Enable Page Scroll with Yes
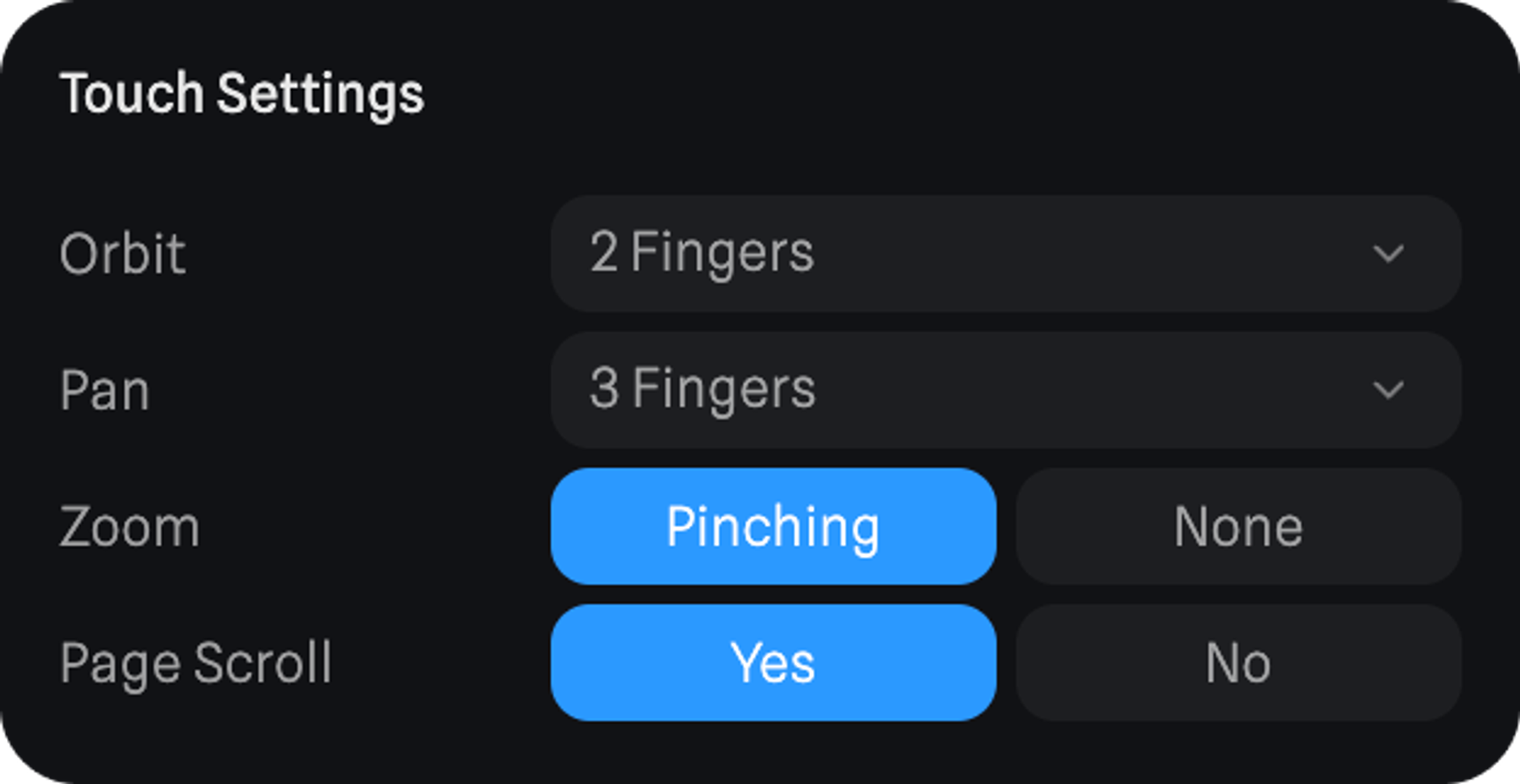 (x=773, y=662)
